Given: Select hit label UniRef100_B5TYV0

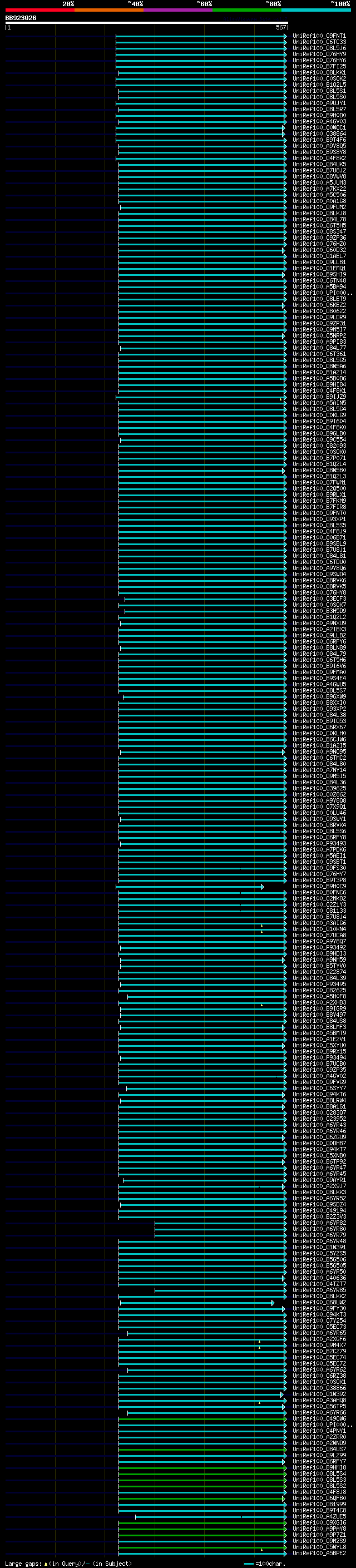Looking at the screenshot, I should pos(319,966).
